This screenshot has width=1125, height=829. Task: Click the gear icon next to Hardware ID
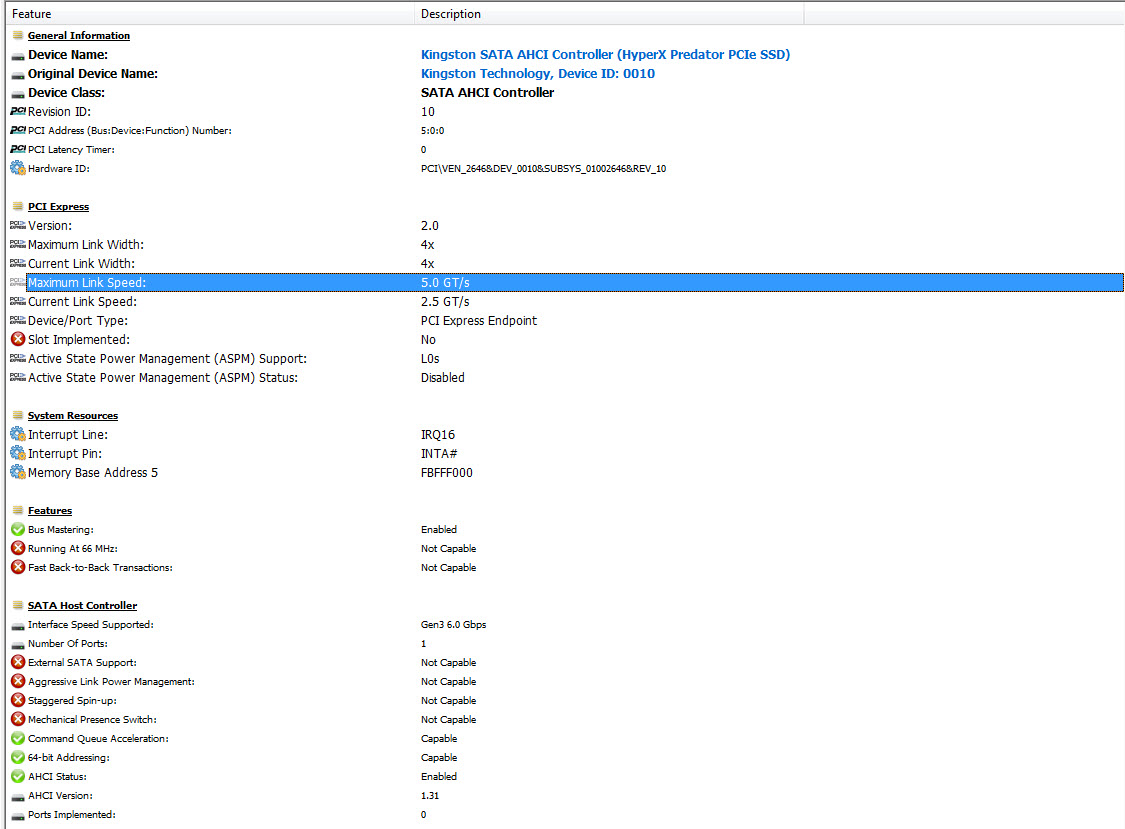pyautogui.click(x=18, y=168)
